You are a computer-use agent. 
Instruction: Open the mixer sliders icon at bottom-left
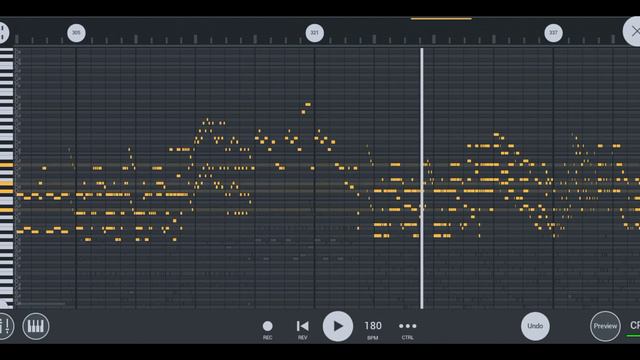tap(5, 326)
